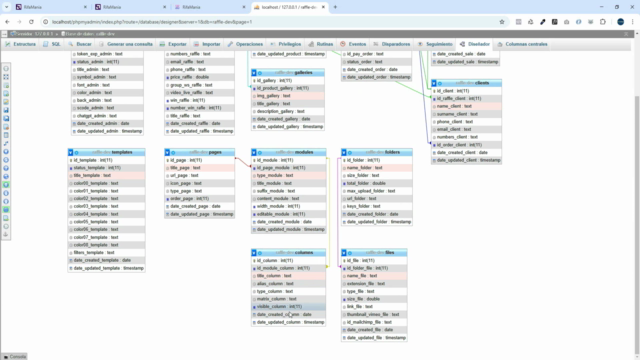Select the visible_column row in columns table

289,307
